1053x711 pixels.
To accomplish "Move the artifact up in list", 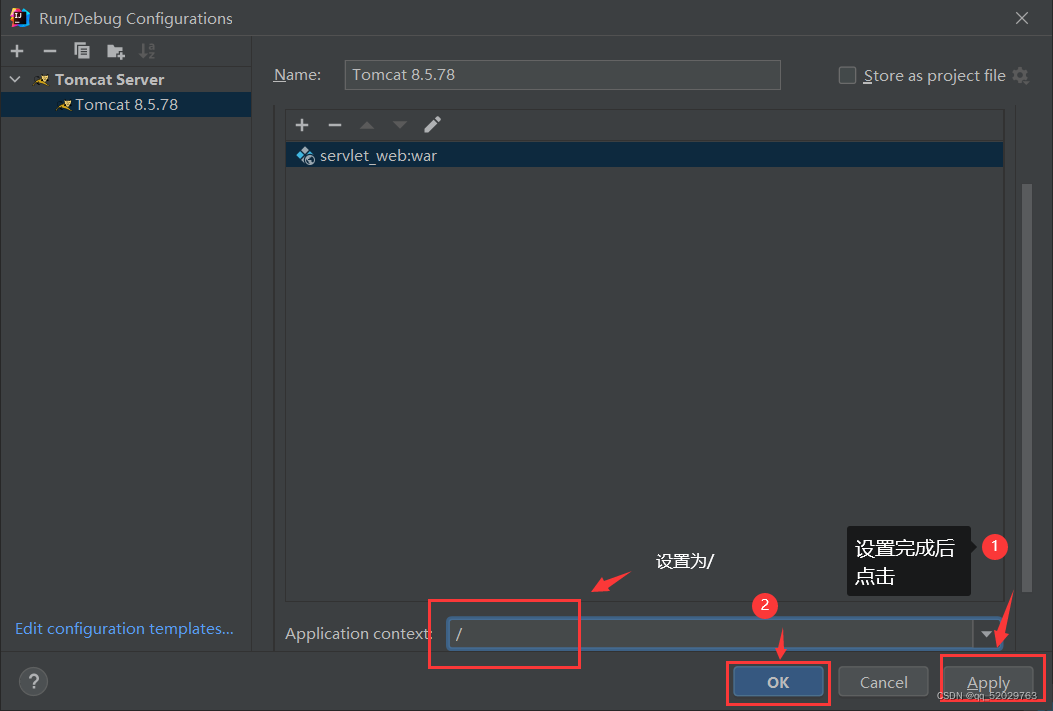I will coord(367,125).
